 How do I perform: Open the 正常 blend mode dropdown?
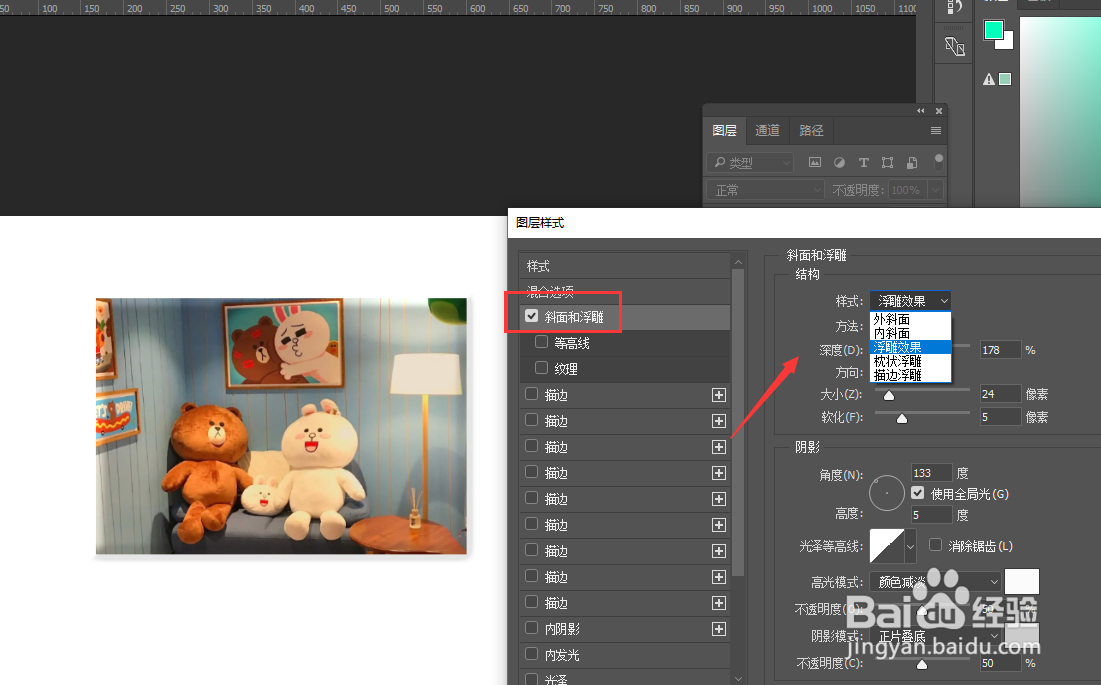(x=765, y=190)
